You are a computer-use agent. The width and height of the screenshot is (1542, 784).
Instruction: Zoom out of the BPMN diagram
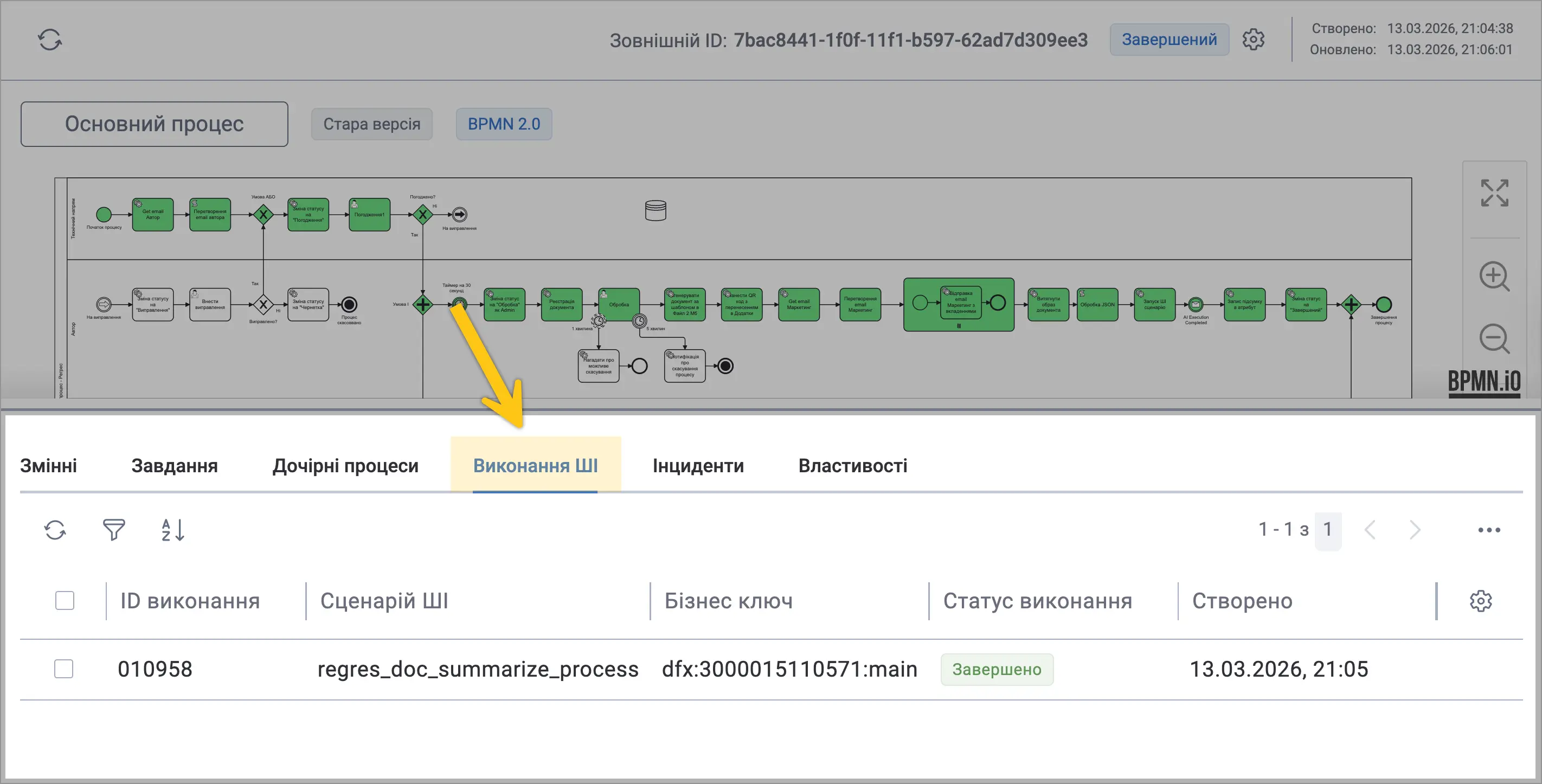(1494, 339)
